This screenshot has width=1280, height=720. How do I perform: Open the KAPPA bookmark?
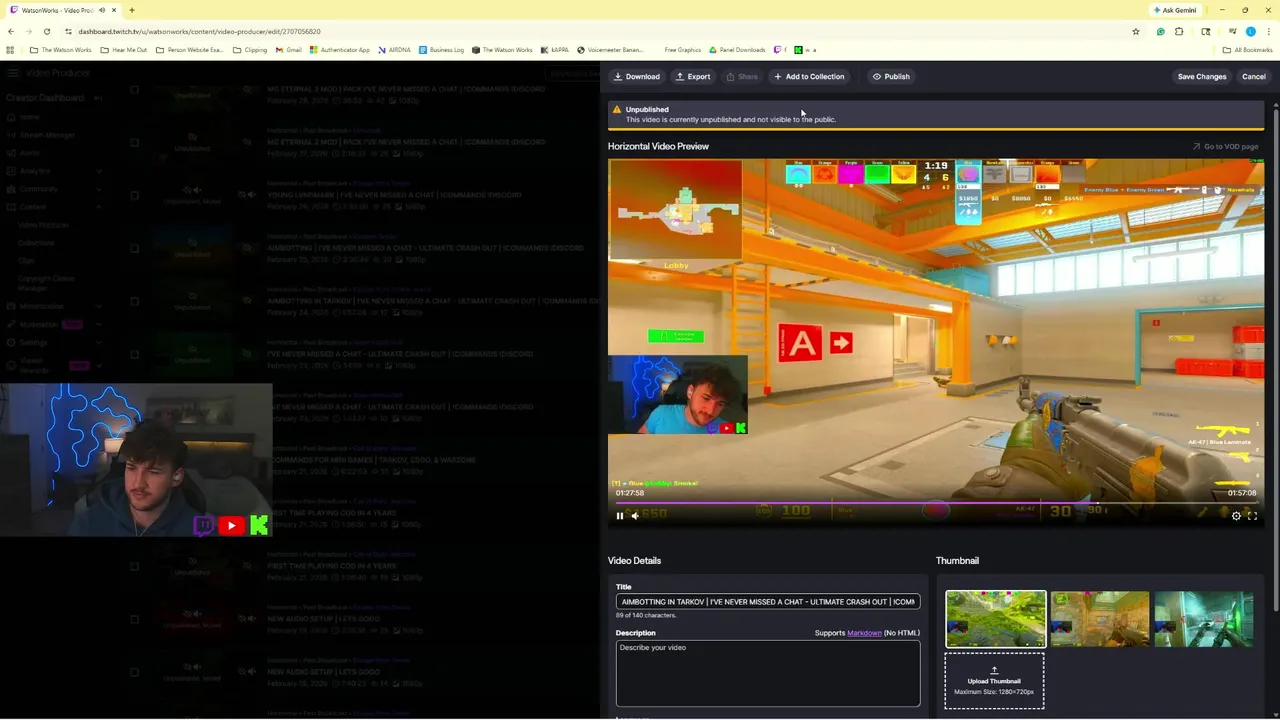pyautogui.click(x=554, y=50)
